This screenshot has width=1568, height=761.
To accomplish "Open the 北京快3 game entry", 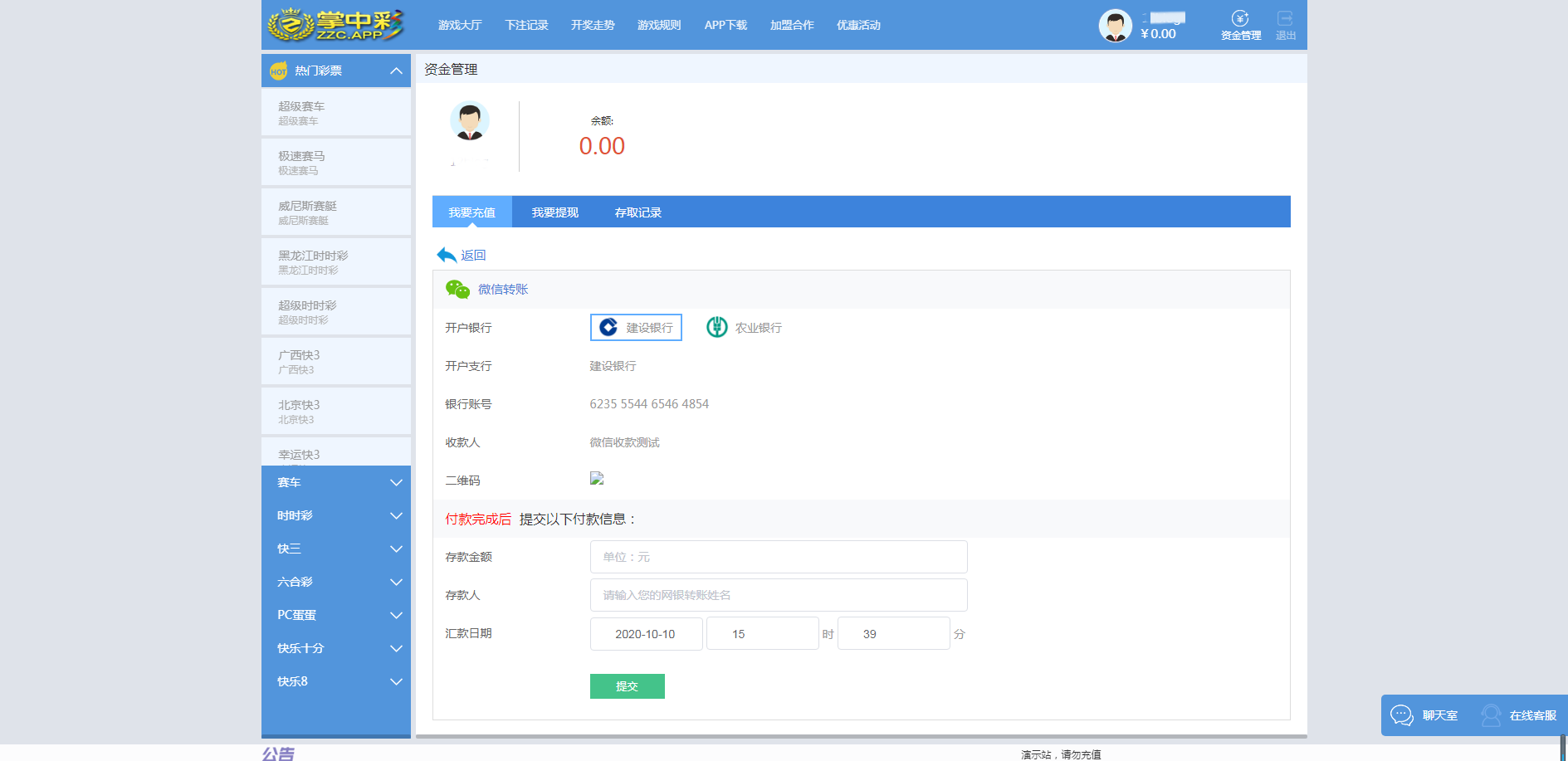I will click(336, 411).
